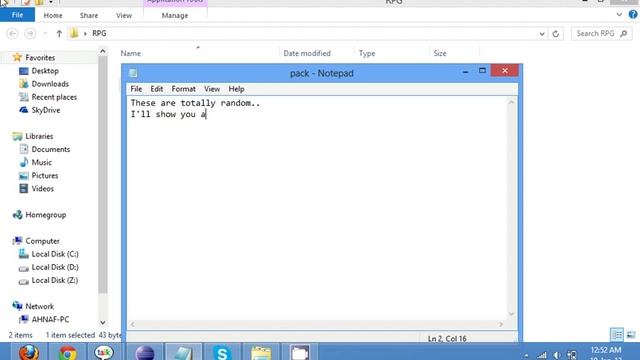Expand the ribbon with the chevron
The width and height of the screenshot is (640, 360).
click(x=619, y=15)
